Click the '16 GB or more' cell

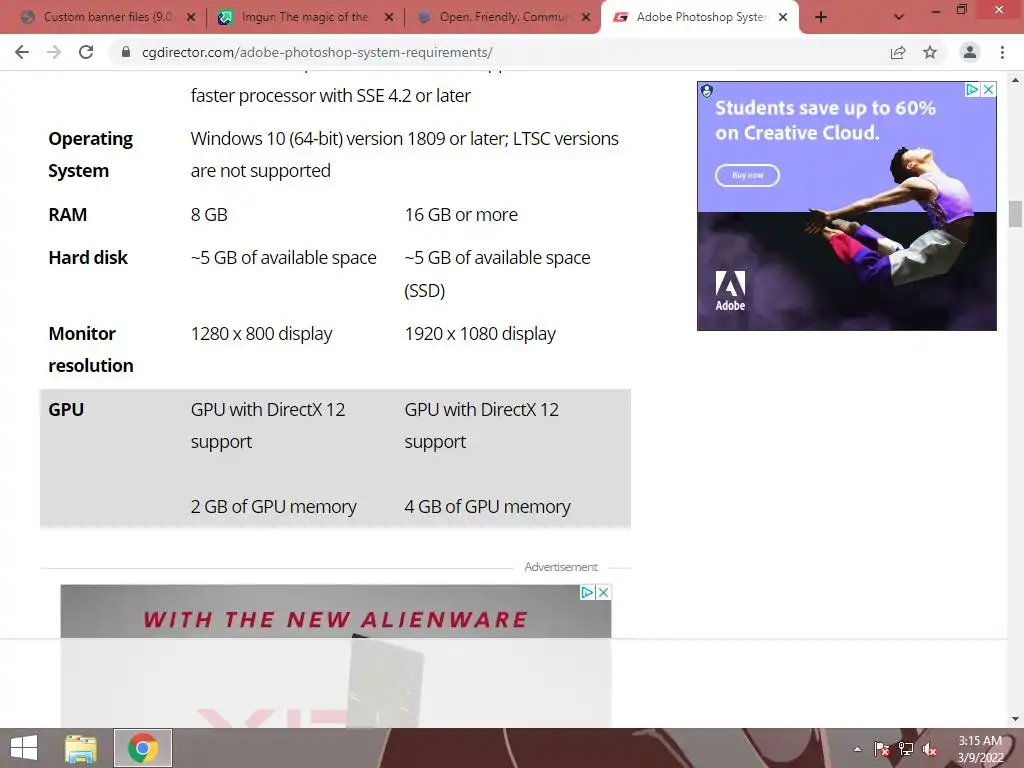(461, 215)
